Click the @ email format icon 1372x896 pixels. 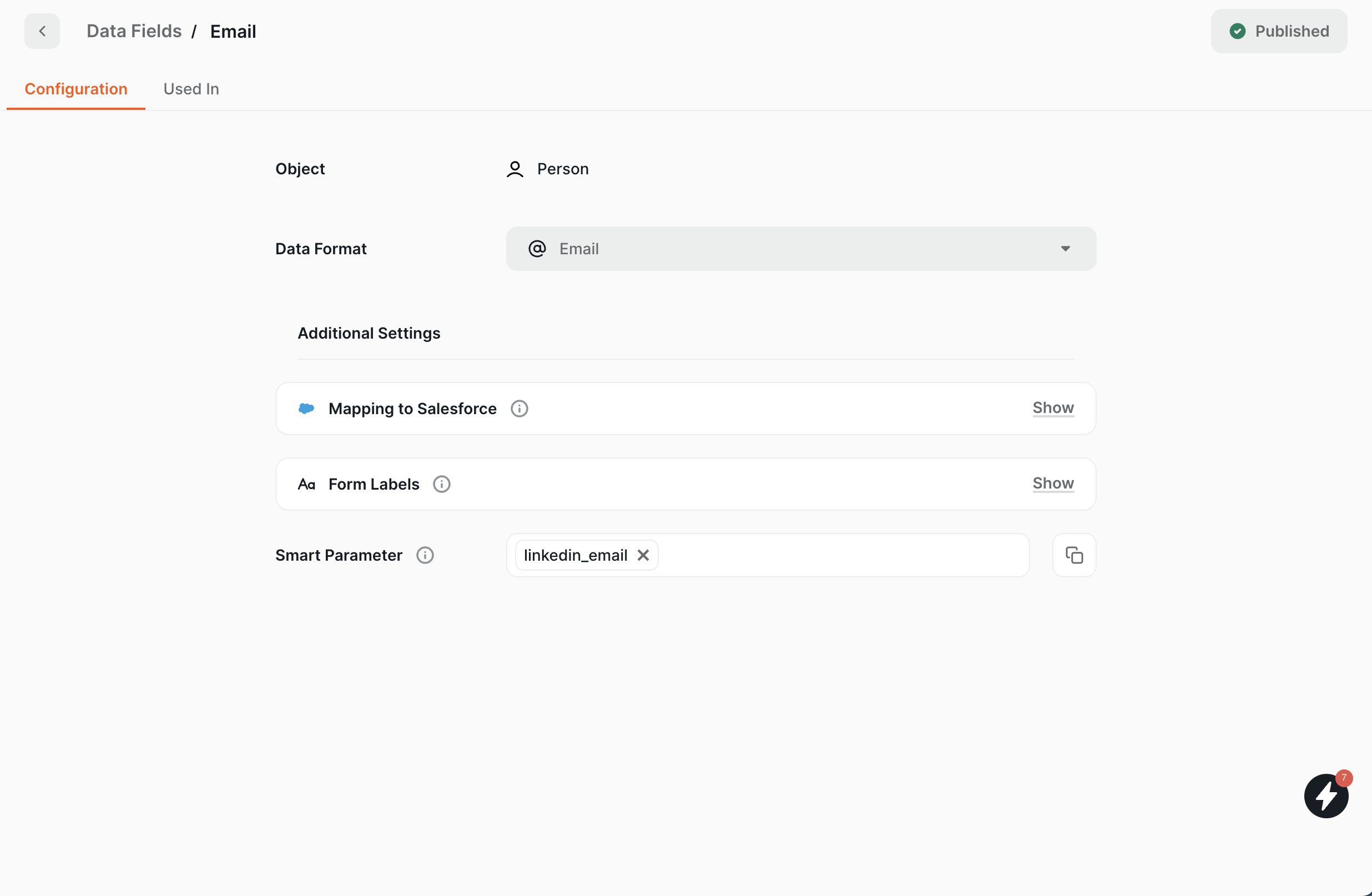pos(537,249)
